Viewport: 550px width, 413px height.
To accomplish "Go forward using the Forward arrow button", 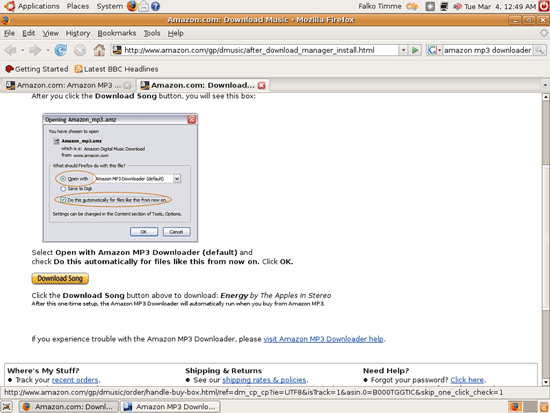I will [34, 50].
